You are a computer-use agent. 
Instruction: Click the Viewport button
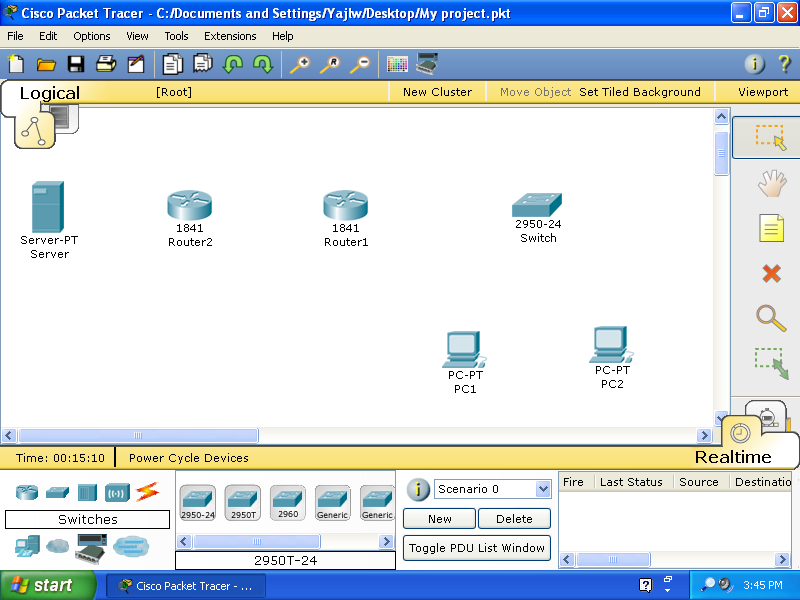[763, 92]
